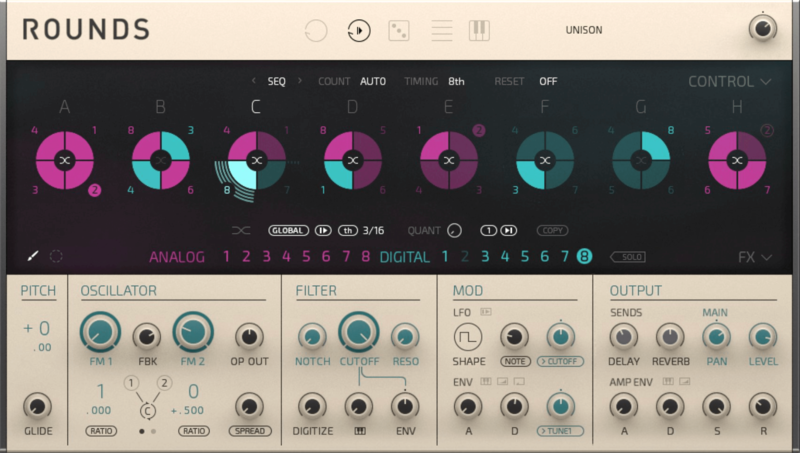Image resolution: width=800 pixels, height=453 pixels.
Task: Click block letter F
Action: coord(544,107)
